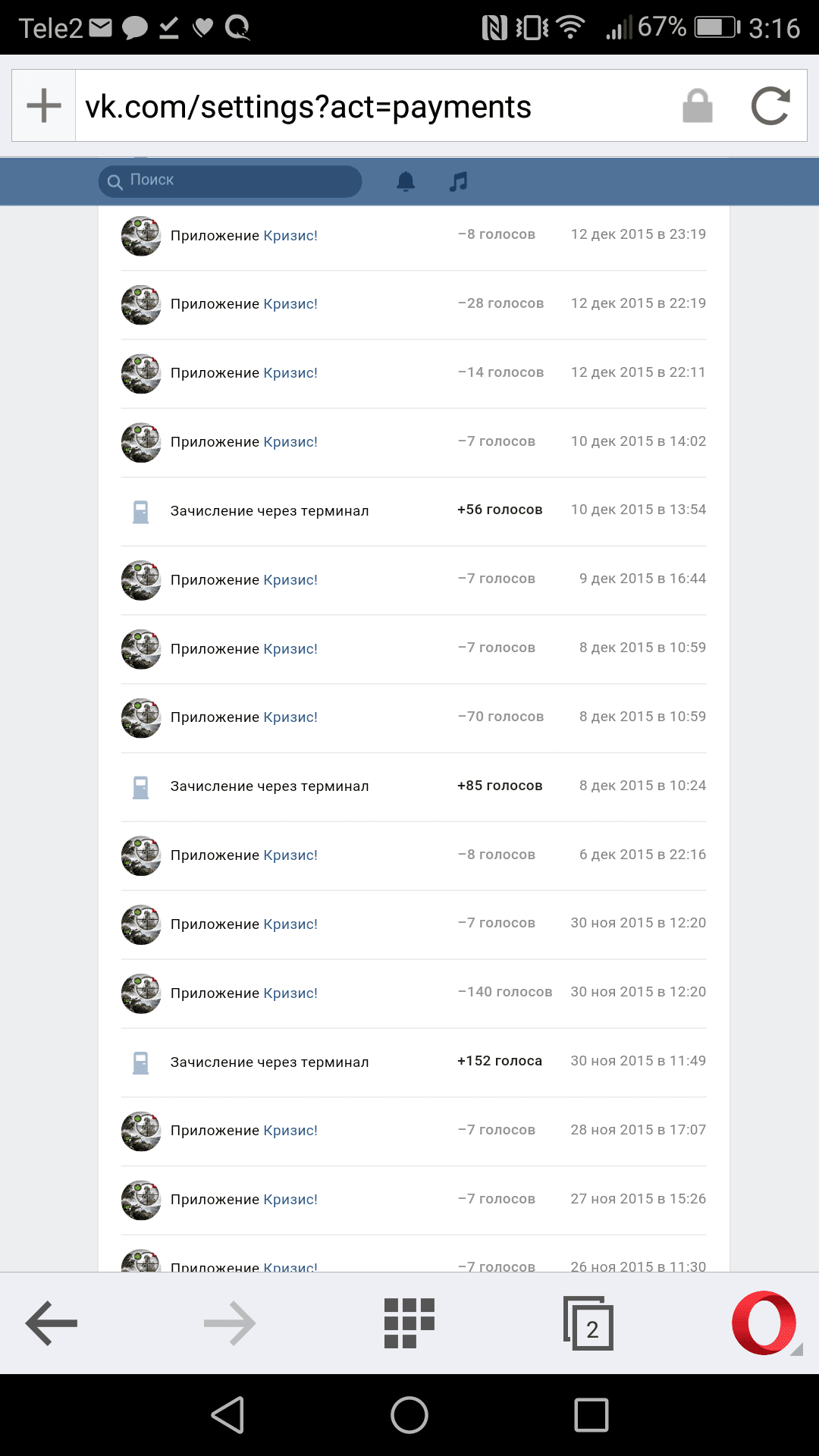The height and width of the screenshot is (1456, 819).
Task: Tap the vk.com/settings address bar
Action: point(372,106)
